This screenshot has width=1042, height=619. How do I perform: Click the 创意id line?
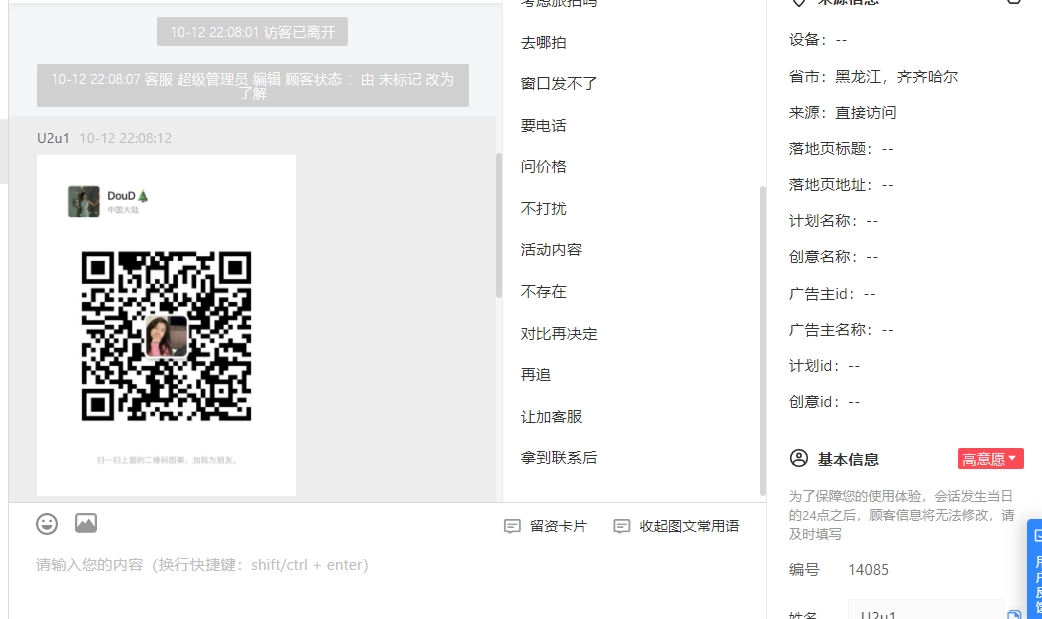click(x=825, y=402)
